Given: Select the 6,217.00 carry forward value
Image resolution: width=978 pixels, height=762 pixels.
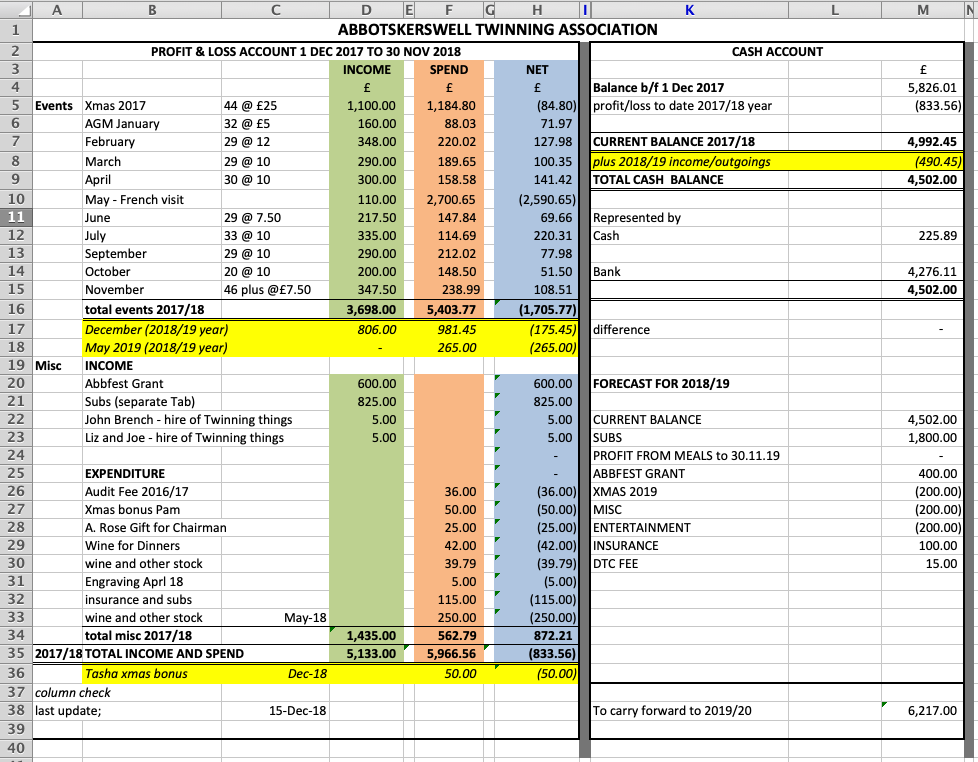Looking at the screenshot, I should pos(931,711).
